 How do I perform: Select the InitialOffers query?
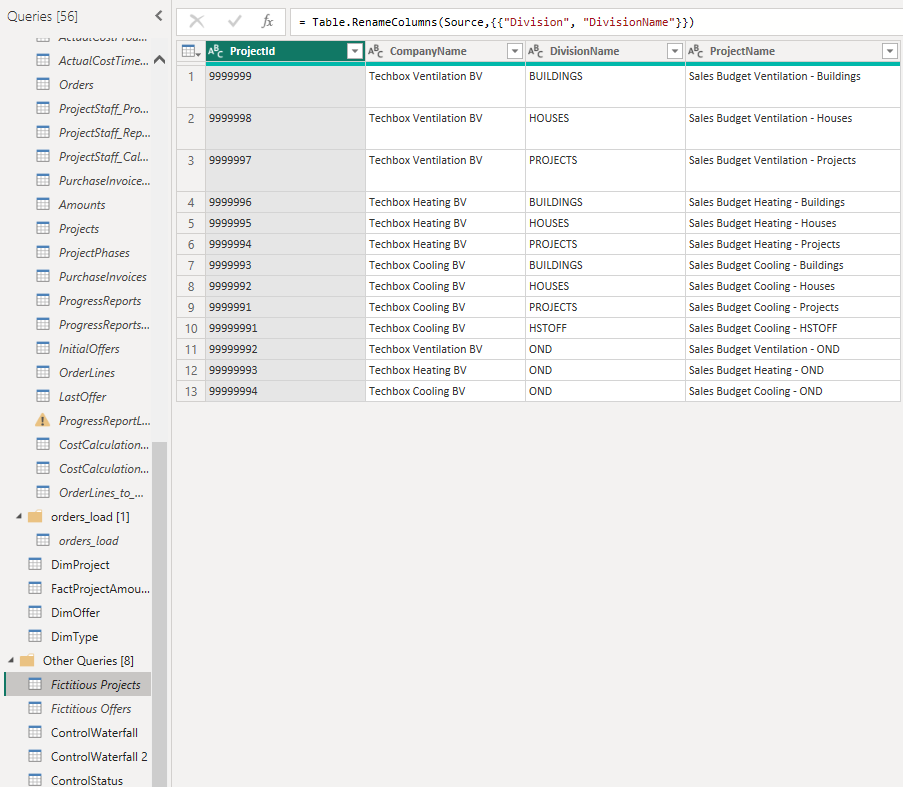[89, 348]
